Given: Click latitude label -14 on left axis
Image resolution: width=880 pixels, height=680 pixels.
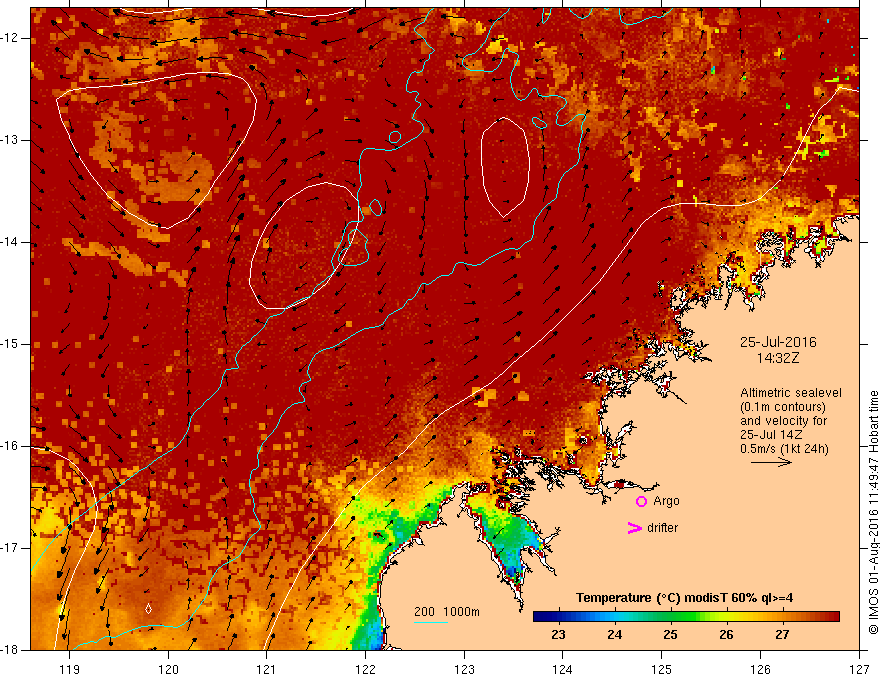Looking at the screenshot, I should pos(10,242).
